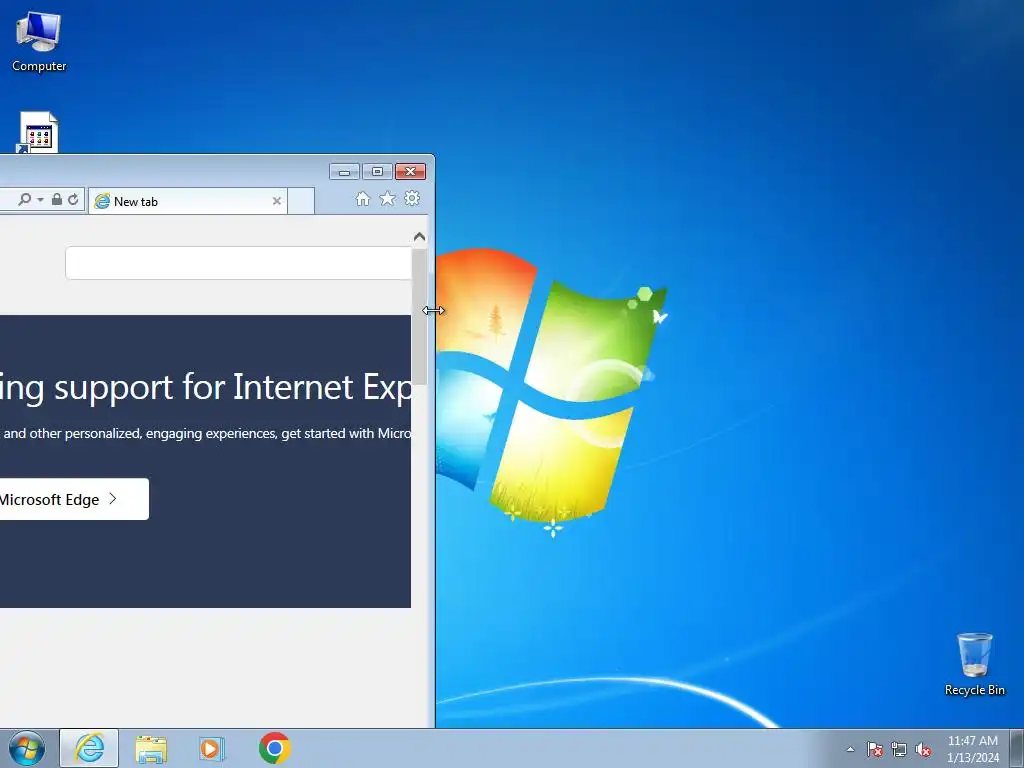Open the Tools gear menu

click(412, 199)
